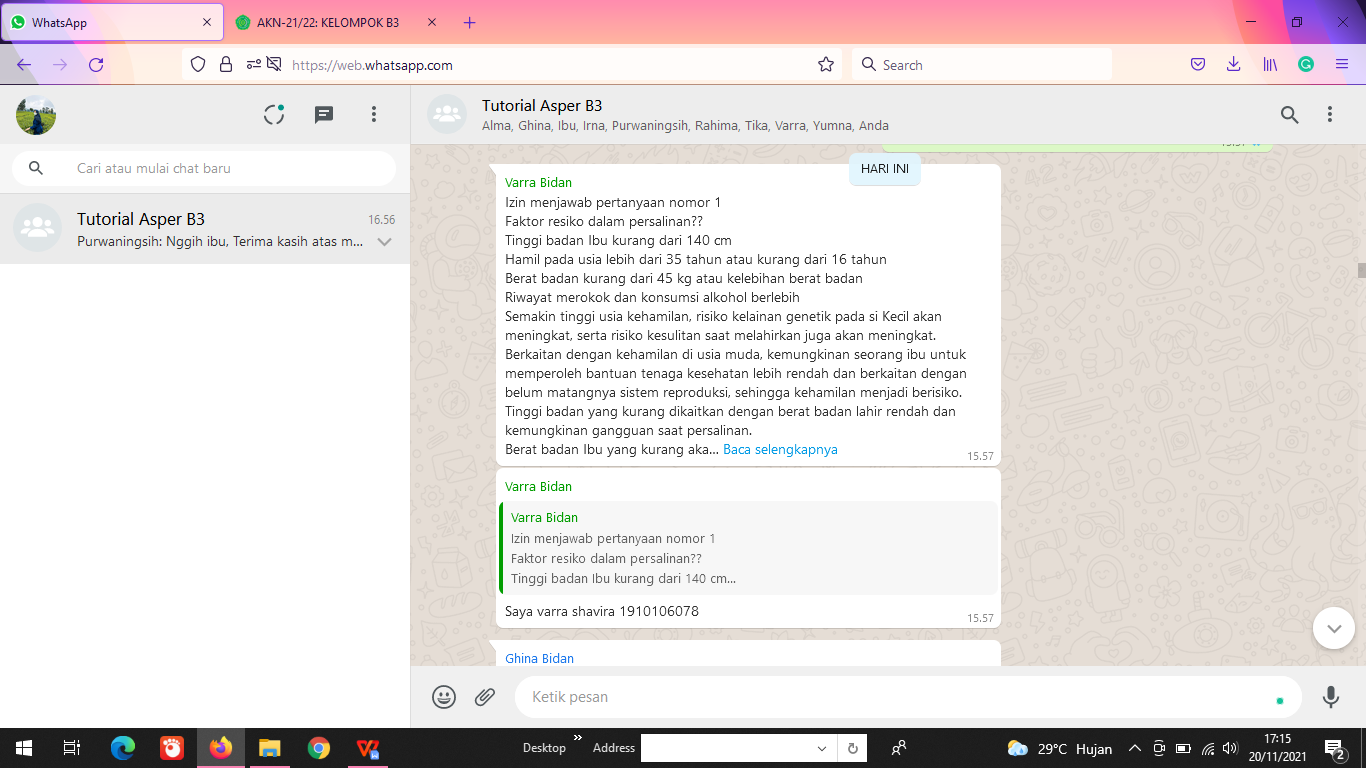Go forward with the browser forward arrow
Screen dimensions: 1366x768
coord(60,65)
